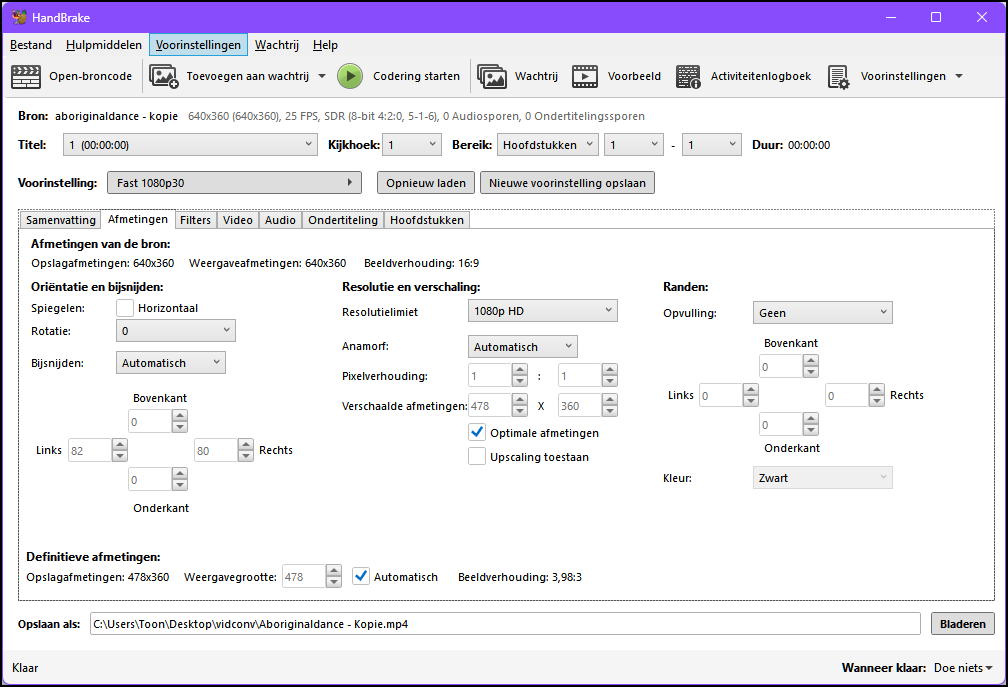Open het extra wachtrij-opties pijltje
The height and width of the screenshot is (687, 1008).
click(322, 75)
